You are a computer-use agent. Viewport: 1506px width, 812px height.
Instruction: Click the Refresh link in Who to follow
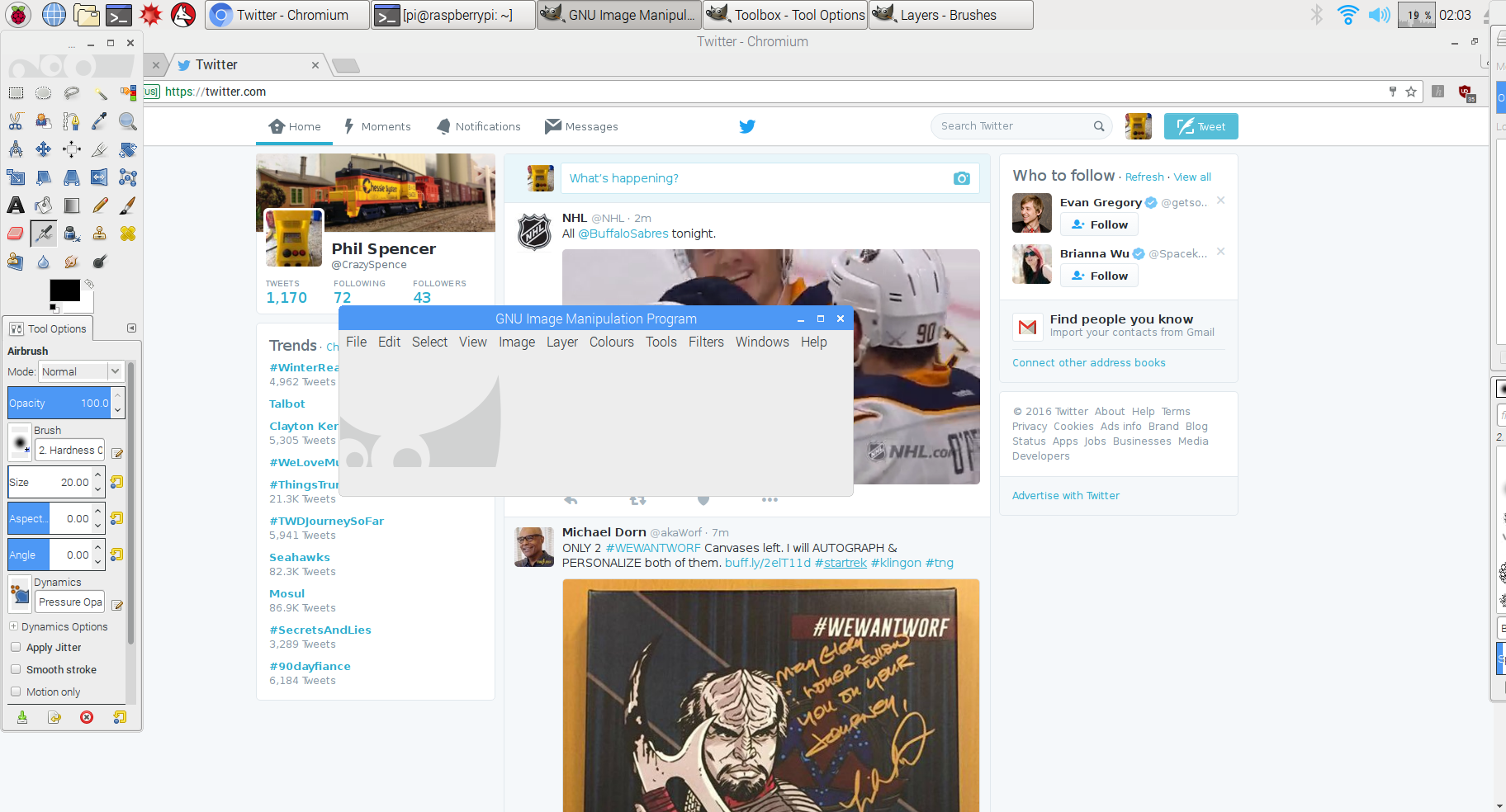[1144, 177]
